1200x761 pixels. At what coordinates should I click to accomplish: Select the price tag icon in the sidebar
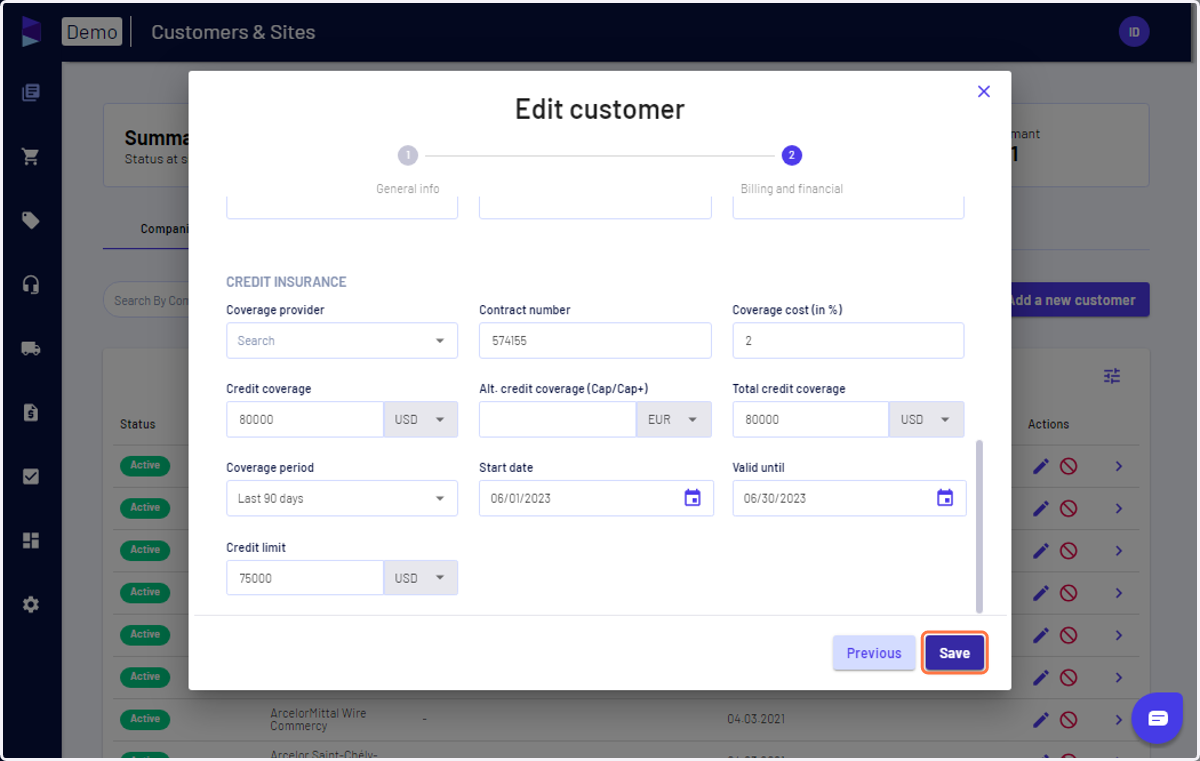(x=31, y=221)
